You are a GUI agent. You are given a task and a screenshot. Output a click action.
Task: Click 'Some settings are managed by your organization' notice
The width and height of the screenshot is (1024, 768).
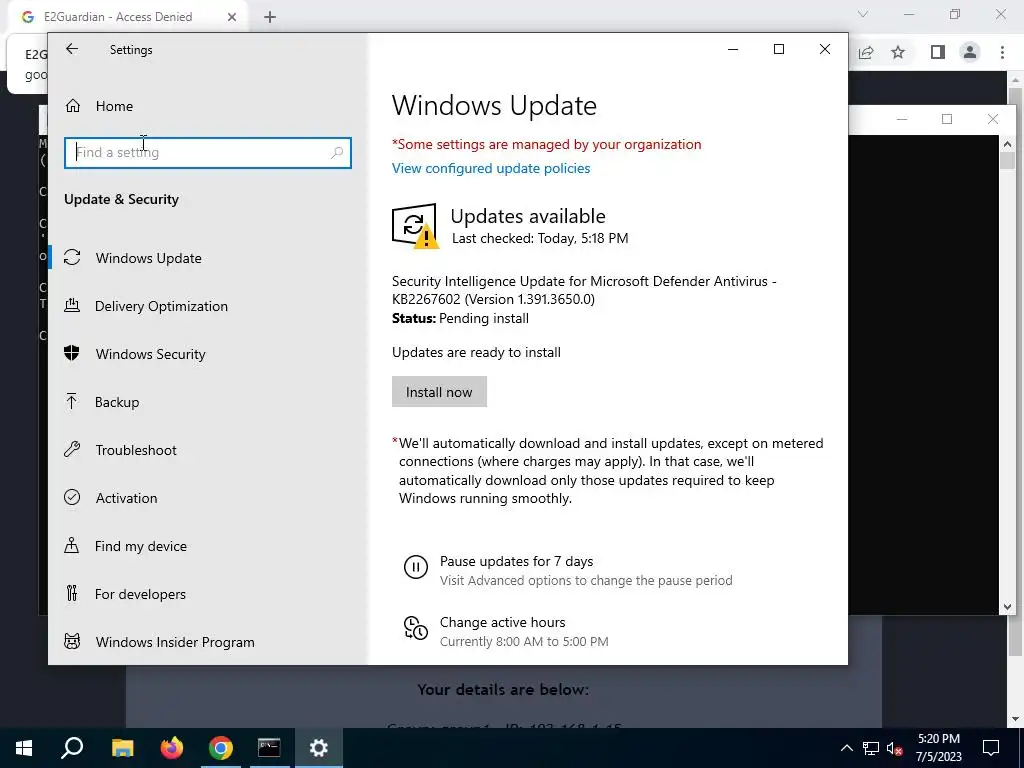coord(547,144)
